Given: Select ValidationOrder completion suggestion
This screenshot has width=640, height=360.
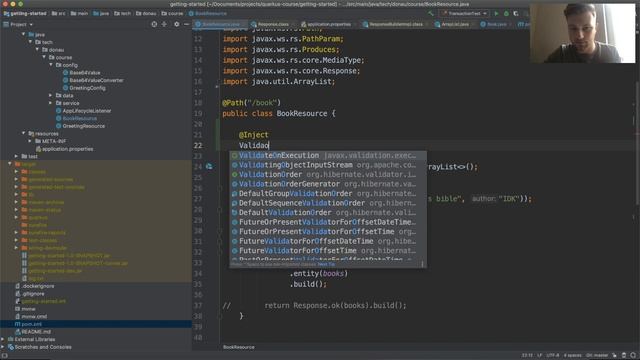Looking at the screenshot, I should 328,174.
